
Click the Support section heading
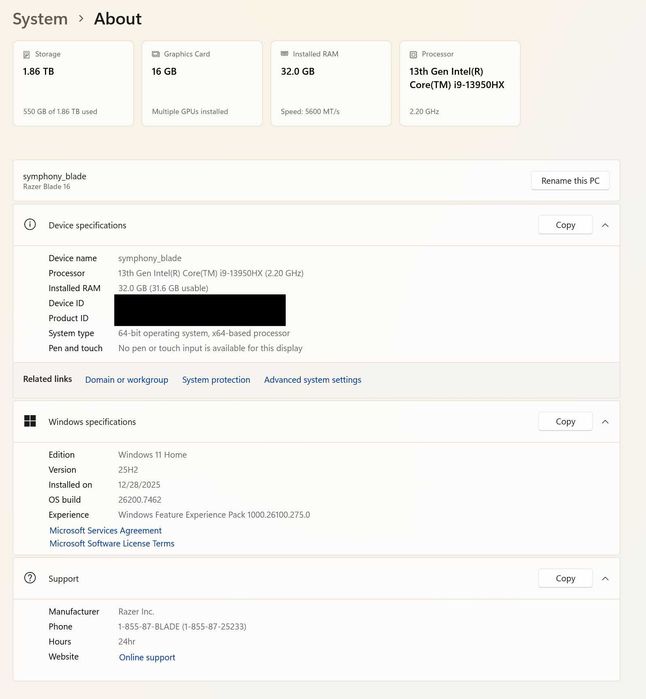click(63, 579)
